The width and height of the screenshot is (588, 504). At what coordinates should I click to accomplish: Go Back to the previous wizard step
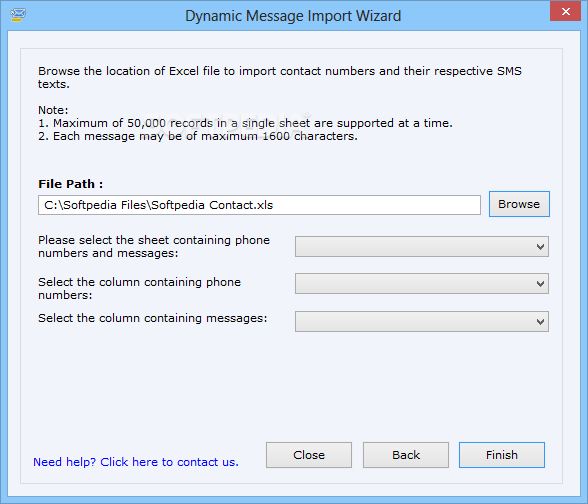pos(406,455)
